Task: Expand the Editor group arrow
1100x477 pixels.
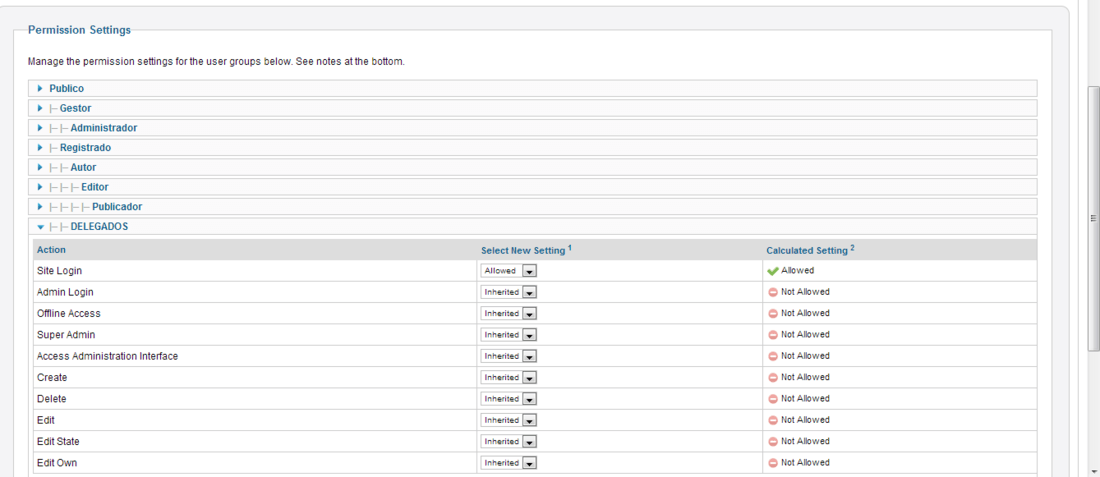Action: pos(41,187)
